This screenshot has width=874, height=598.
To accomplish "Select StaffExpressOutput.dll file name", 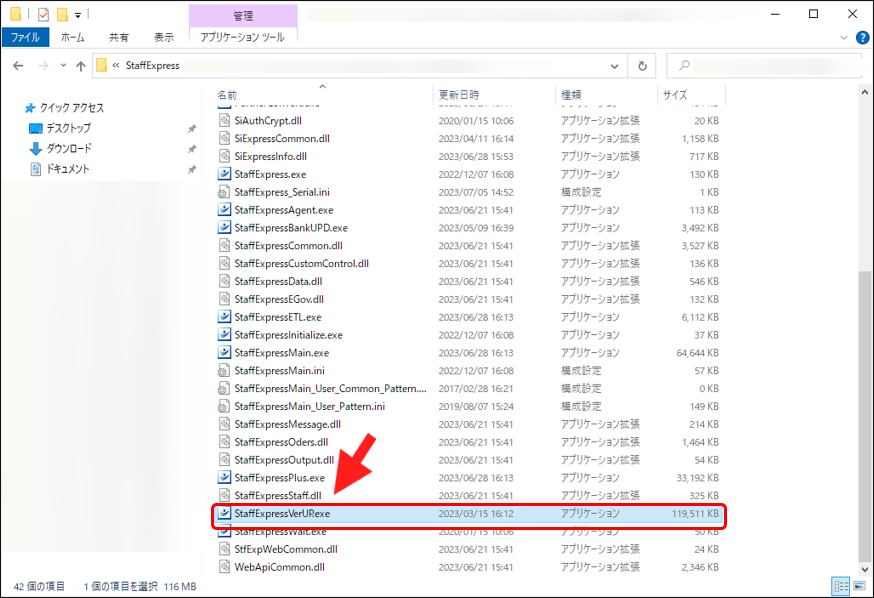I will point(284,459).
